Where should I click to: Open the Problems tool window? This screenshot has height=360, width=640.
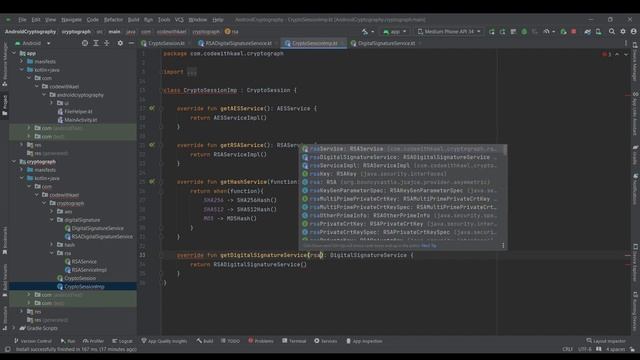pos(261,341)
